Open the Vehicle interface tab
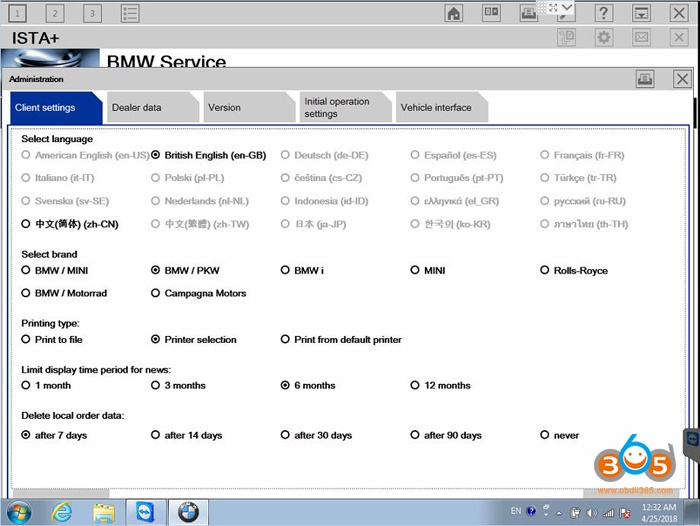 coord(442,108)
